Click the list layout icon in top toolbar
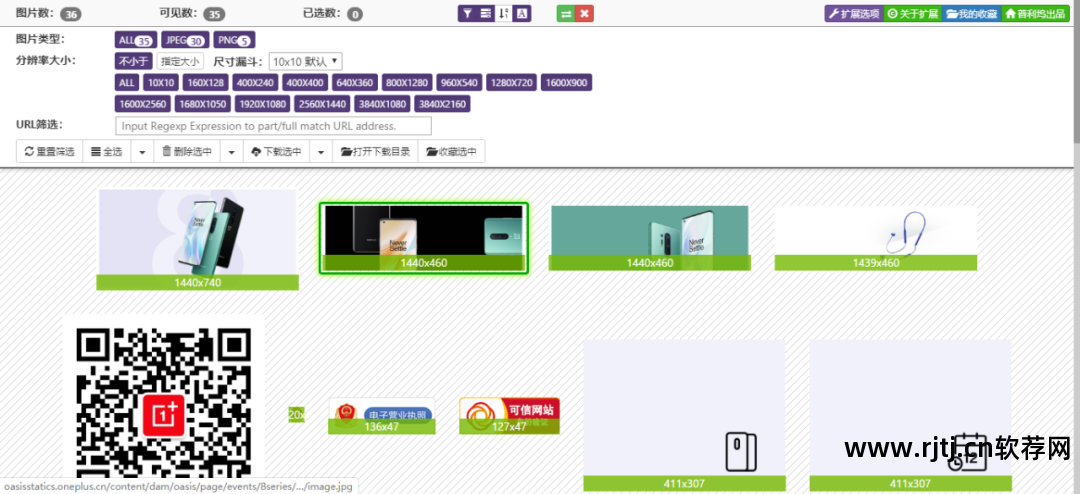The image size is (1080, 494). 486,14
